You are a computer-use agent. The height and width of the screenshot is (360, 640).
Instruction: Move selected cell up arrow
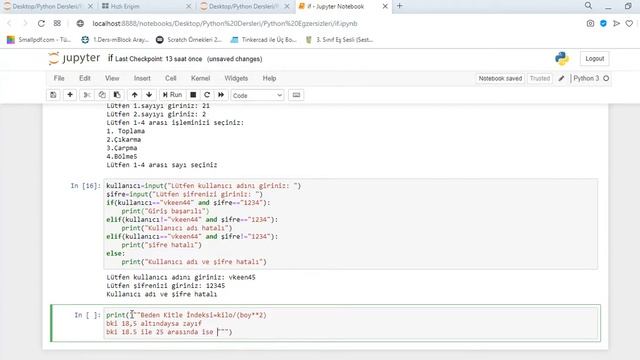pyautogui.click(x=134, y=95)
